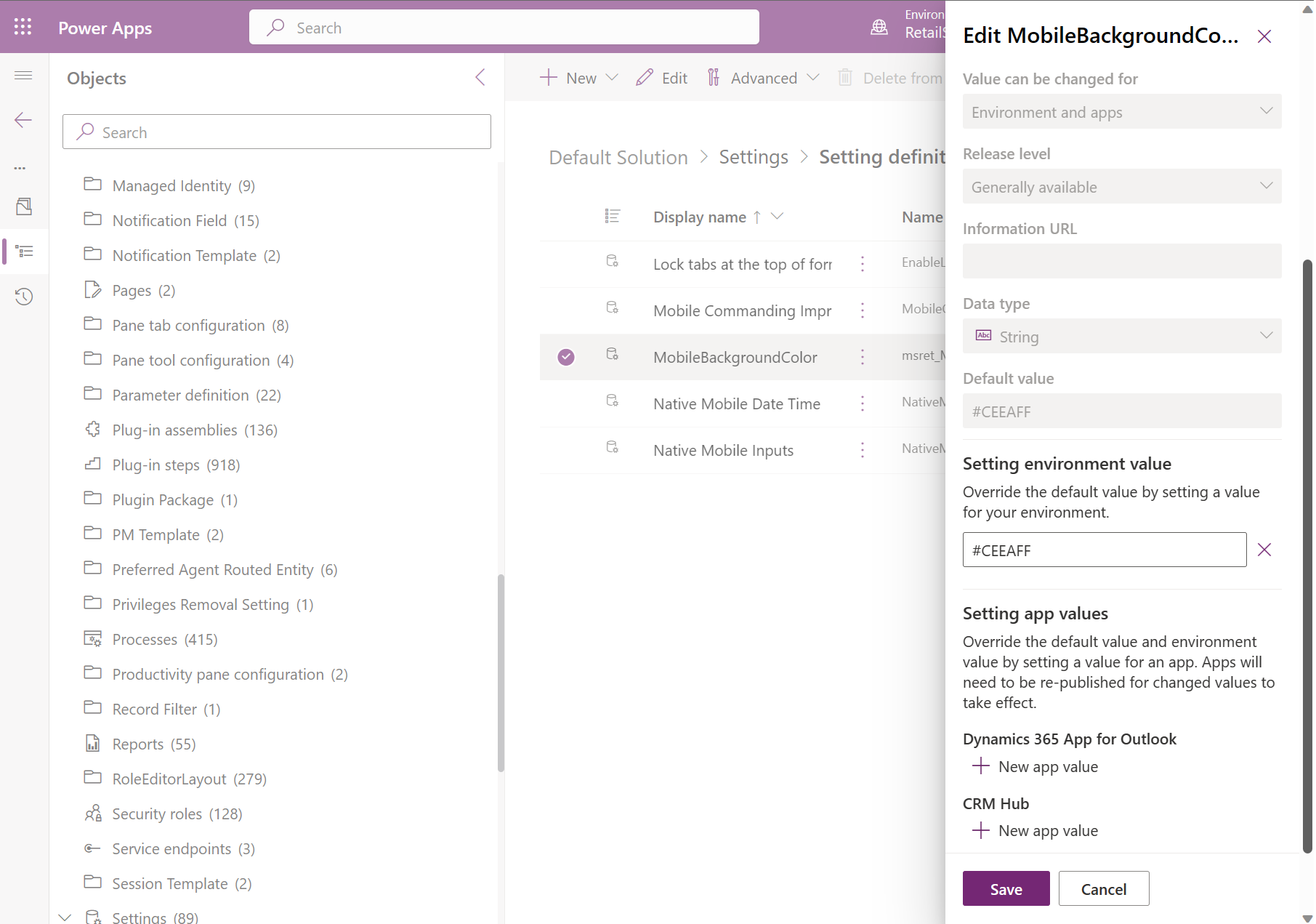This screenshot has width=1316, height=924.
Task: Open more actions for Native Mobile Inputs
Action: (x=863, y=450)
